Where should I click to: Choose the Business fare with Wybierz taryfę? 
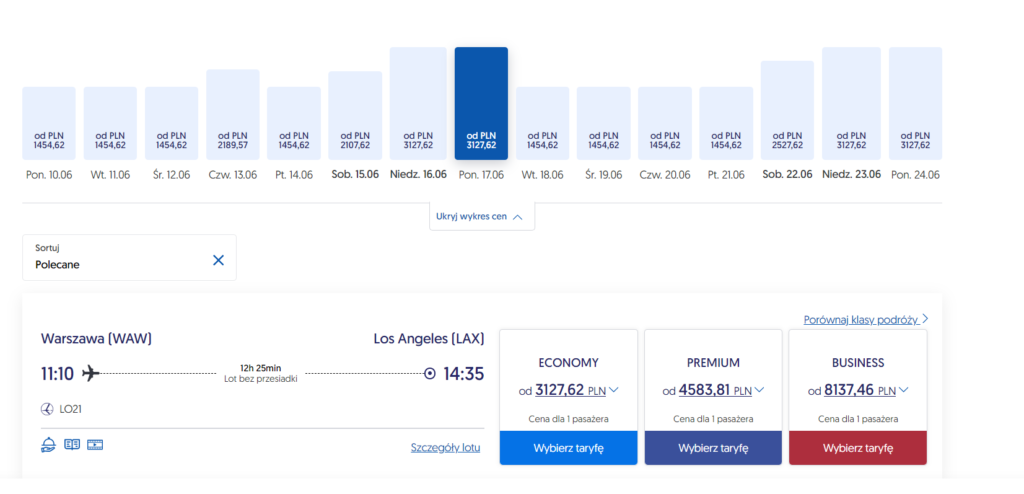[858, 448]
